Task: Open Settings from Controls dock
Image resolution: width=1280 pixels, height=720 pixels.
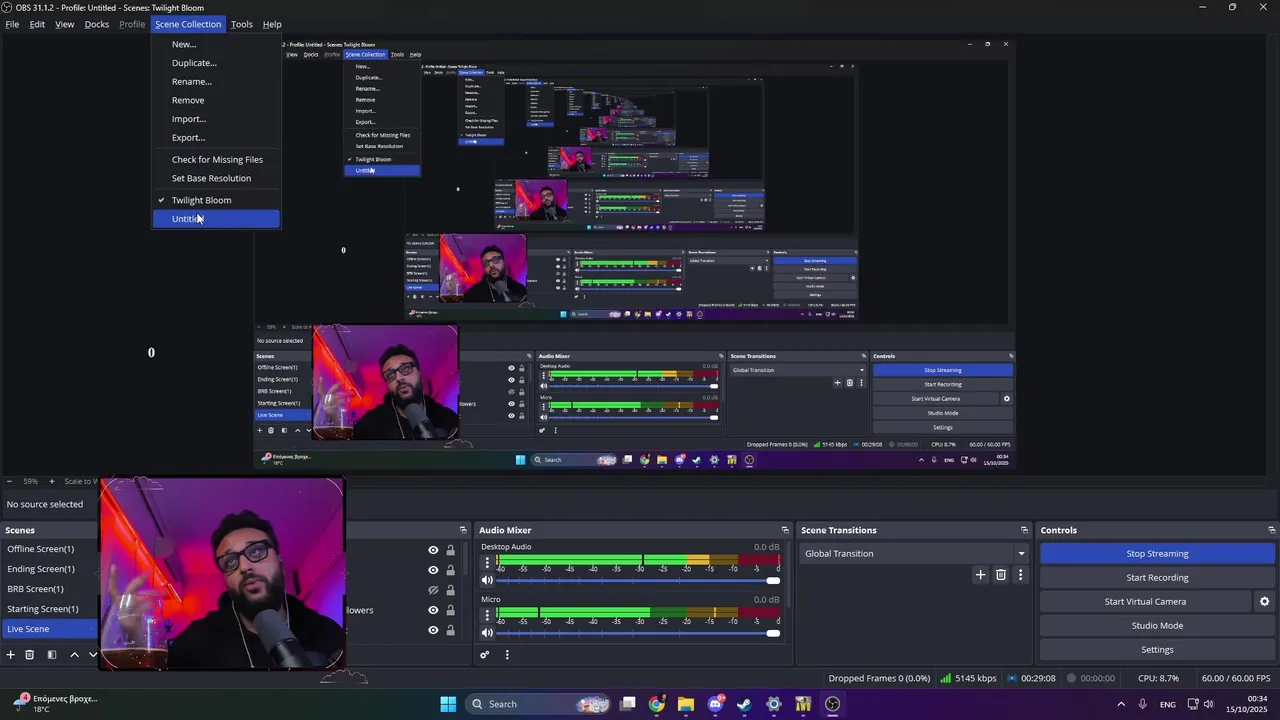Action: pyautogui.click(x=1157, y=650)
